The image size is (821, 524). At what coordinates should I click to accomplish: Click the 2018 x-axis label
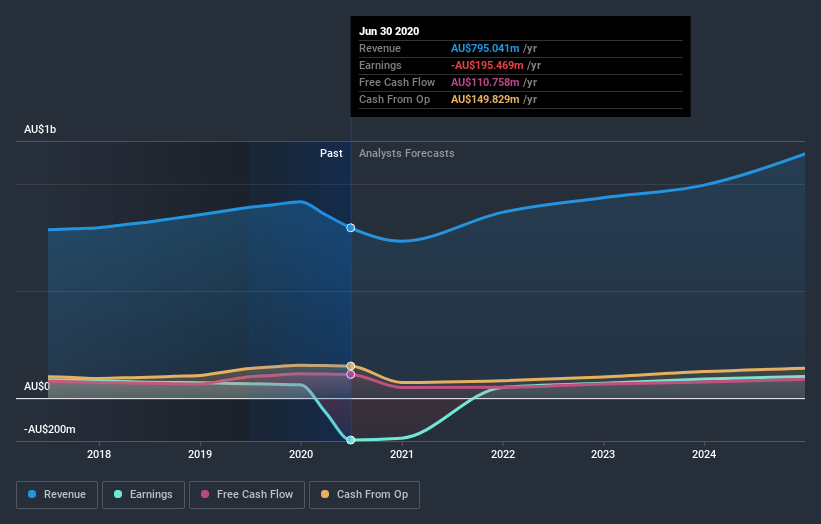pyautogui.click(x=99, y=454)
